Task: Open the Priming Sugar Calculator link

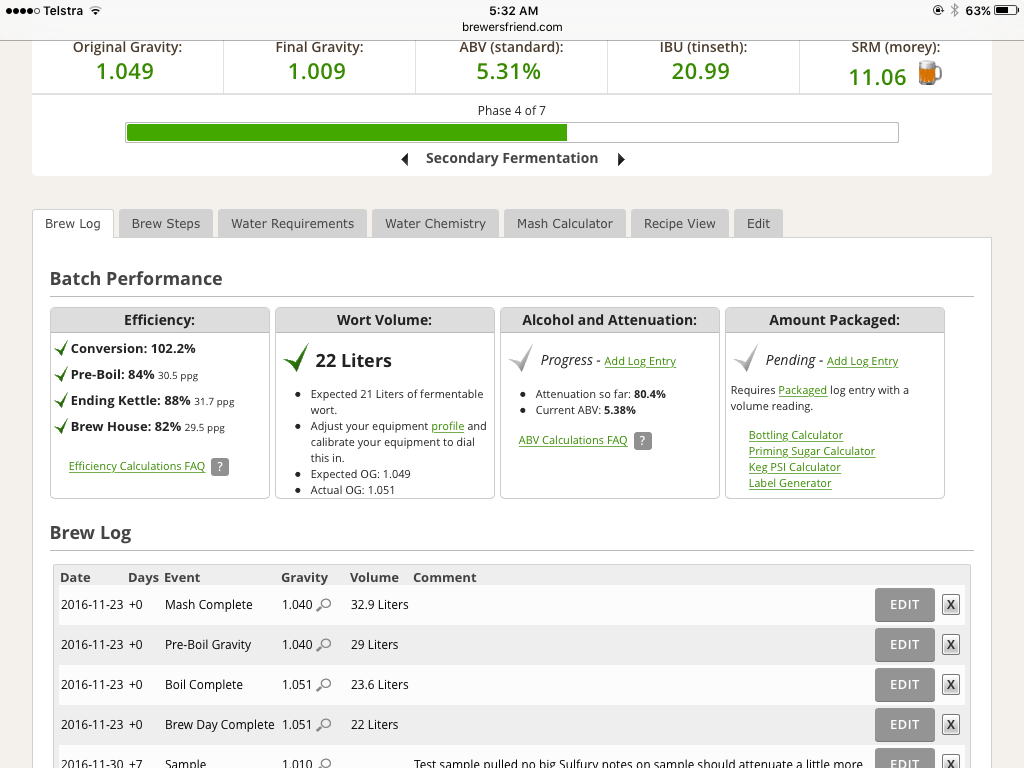Action: [x=812, y=451]
